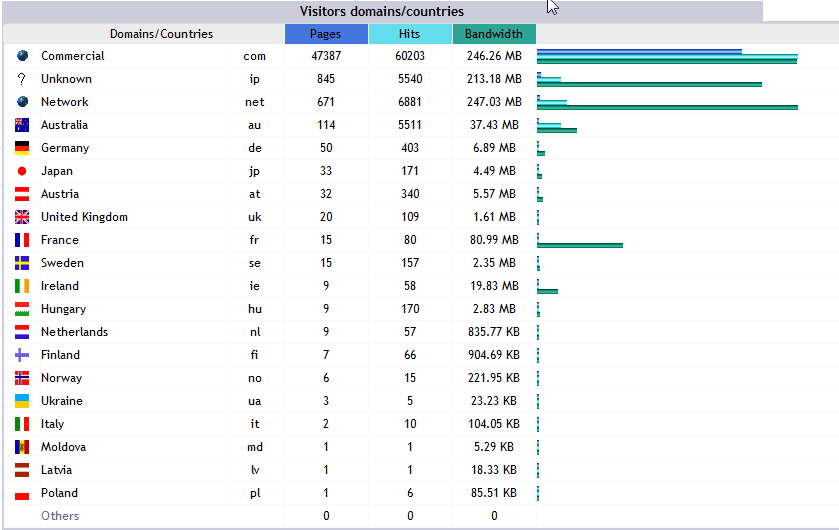Click the Japan flag icon
This screenshot has height=530, width=839.
click(x=22, y=171)
